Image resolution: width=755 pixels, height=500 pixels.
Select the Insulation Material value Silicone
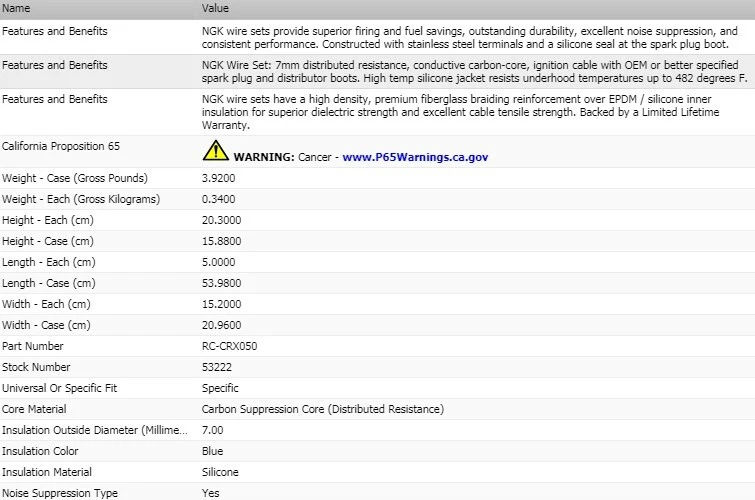click(x=220, y=473)
